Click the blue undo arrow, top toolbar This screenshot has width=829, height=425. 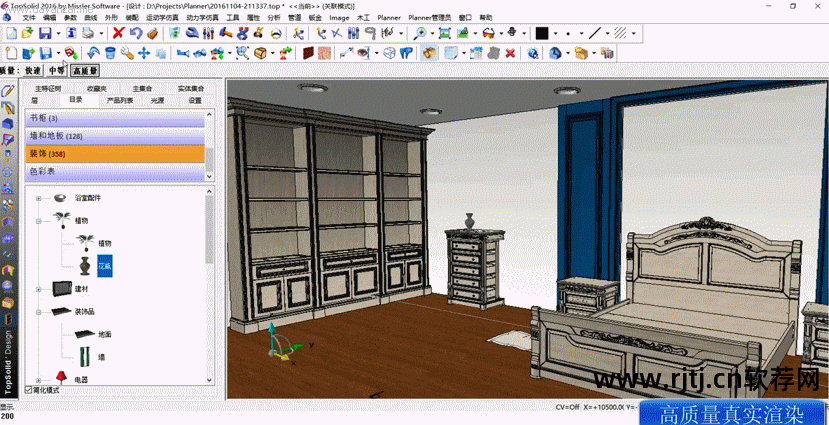click(136, 33)
